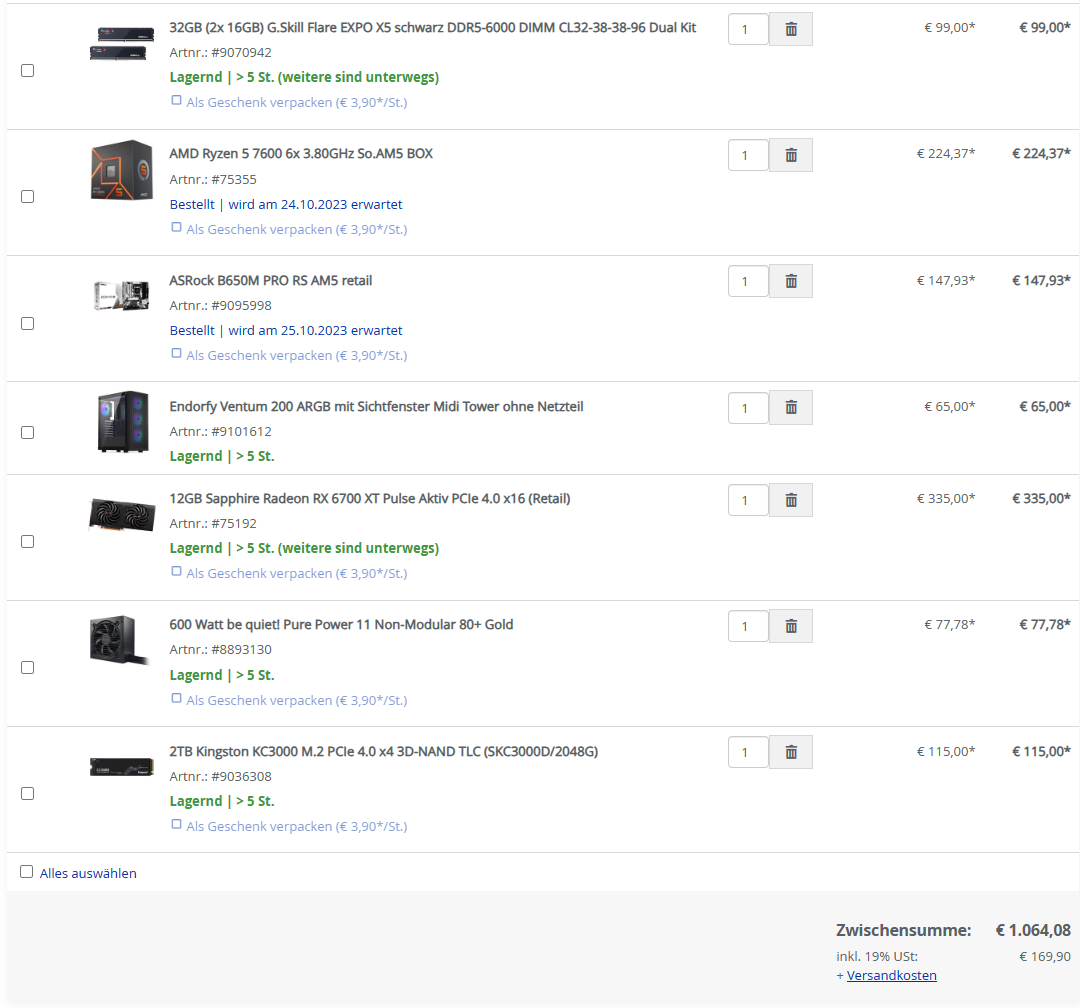Check the Alles auswählen checkbox
Viewport: 1080px width, 1008px height.
[x=27, y=871]
